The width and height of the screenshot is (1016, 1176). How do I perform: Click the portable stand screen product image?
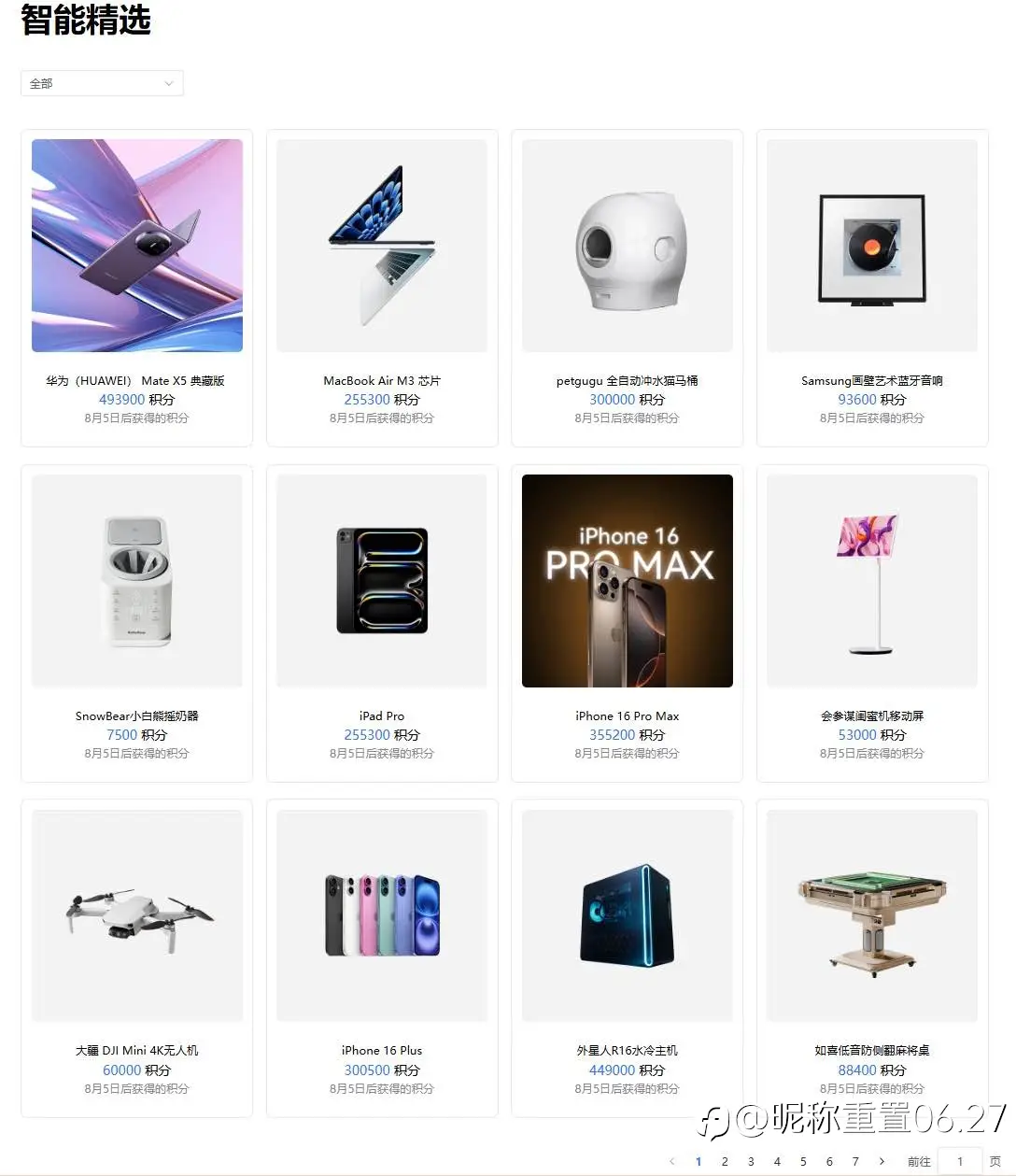(x=872, y=581)
